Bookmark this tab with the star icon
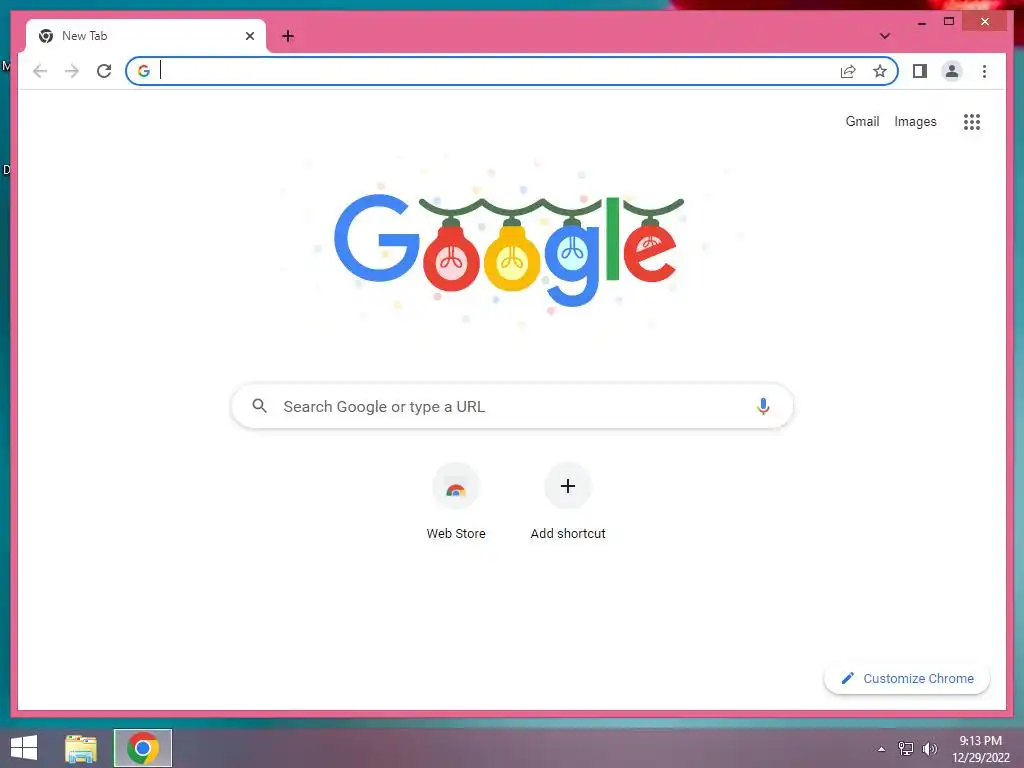Viewport: 1024px width, 768px height. [x=880, y=71]
